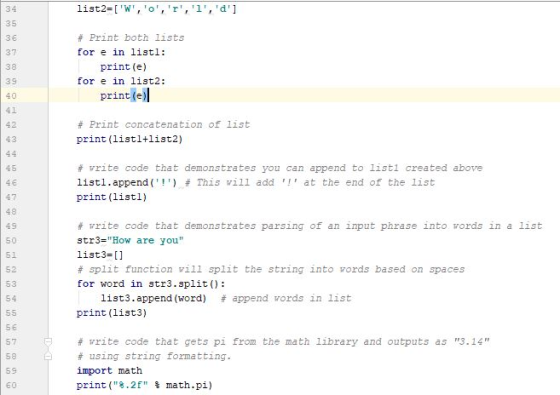Collapse the comment fold marker on line 57
Image resolution: width=560 pixels, height=395 pixels.
pos(48,342)
